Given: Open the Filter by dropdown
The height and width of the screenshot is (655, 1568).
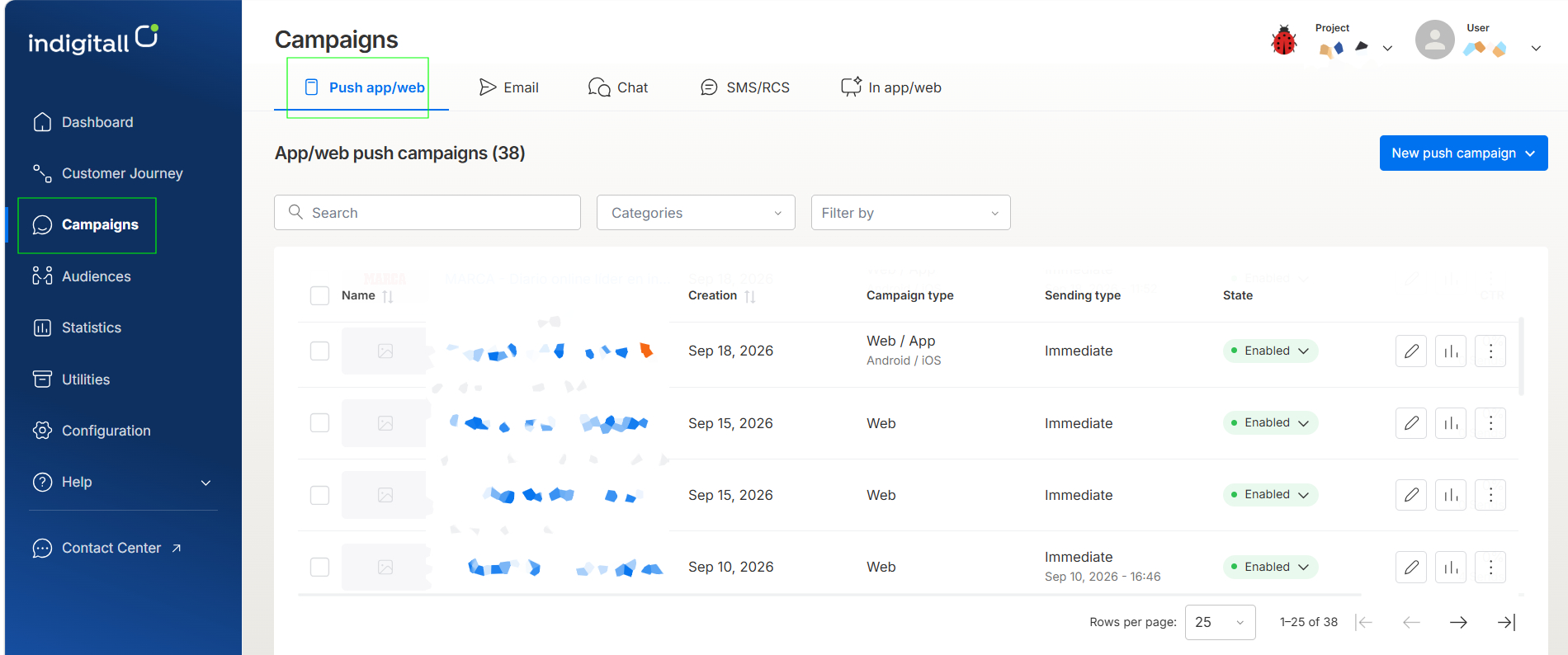Looking at the screenshot, I should tap(910, 213).
